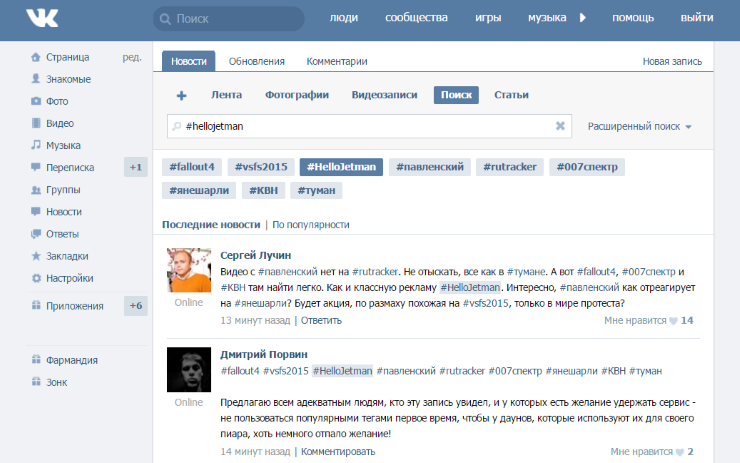Screen dimensions: 740x463
Task: Select the #янешарли hashtag chip
Action: pyautogui.click(x=199, y=191)
